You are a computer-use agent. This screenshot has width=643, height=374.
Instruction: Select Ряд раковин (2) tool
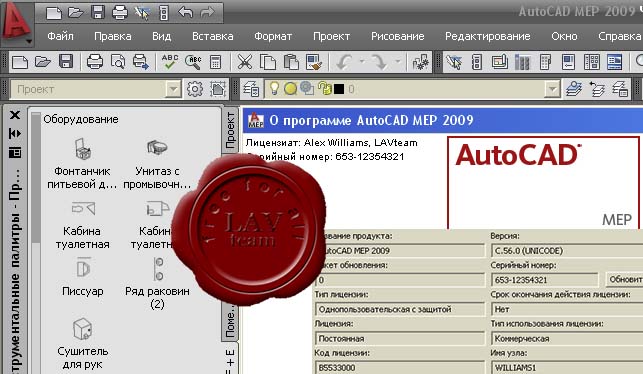(x=157, y=283)
